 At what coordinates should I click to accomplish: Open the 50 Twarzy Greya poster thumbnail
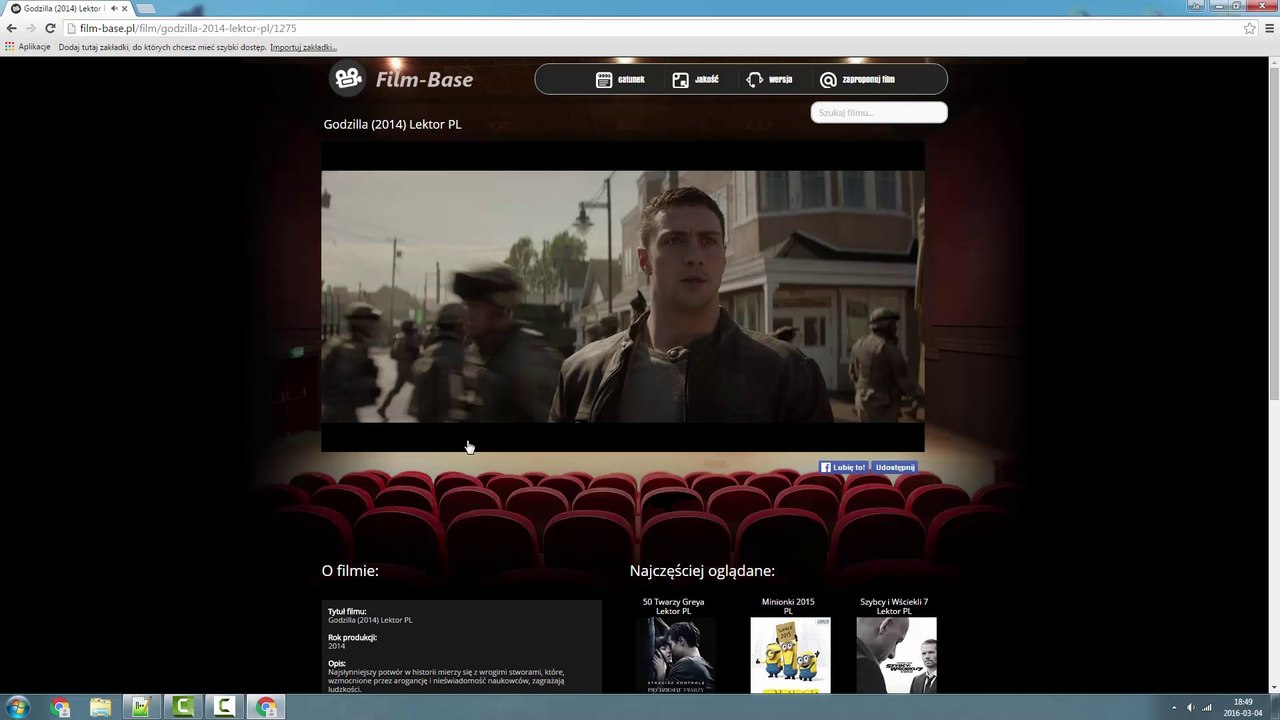click(676, 655)
